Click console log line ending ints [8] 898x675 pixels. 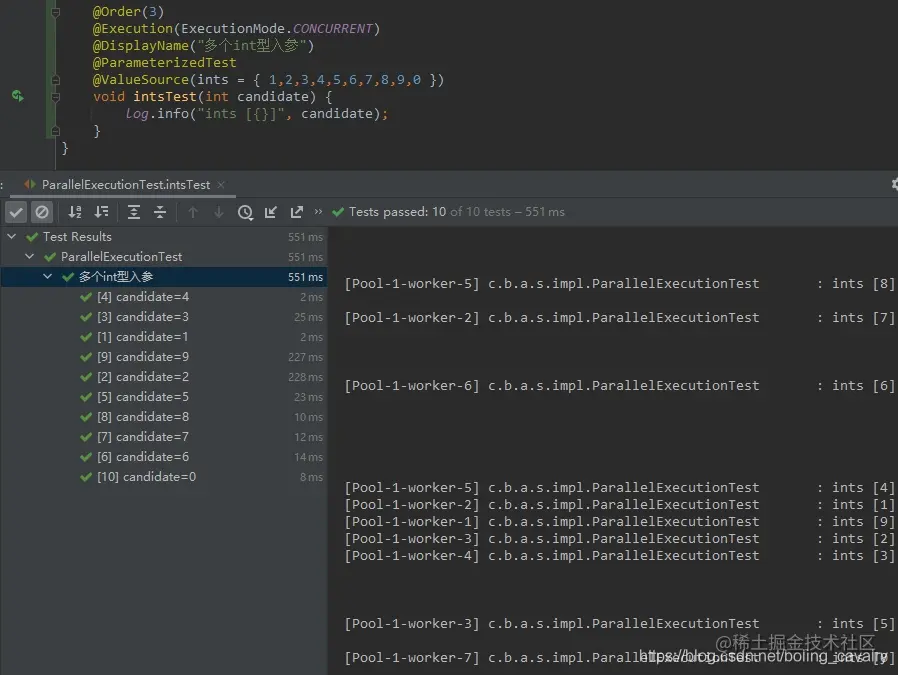619,284
